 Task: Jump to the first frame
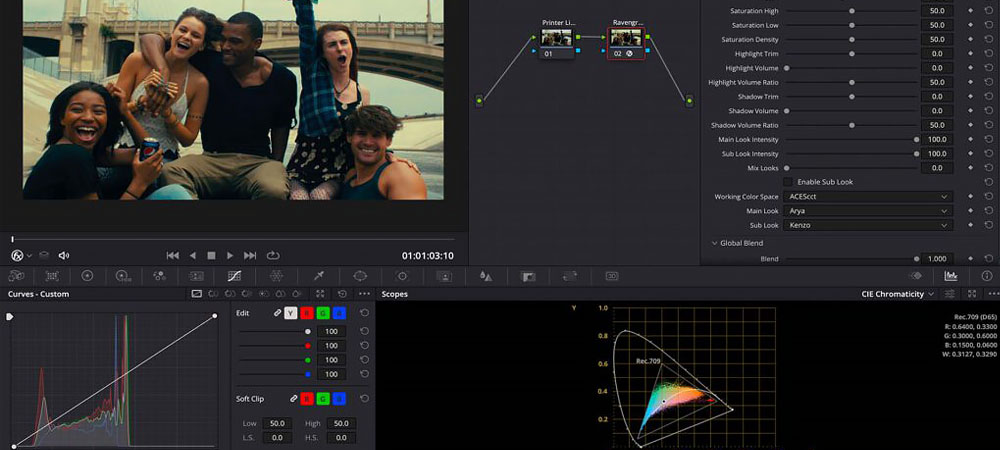click(x=173, y=256)
